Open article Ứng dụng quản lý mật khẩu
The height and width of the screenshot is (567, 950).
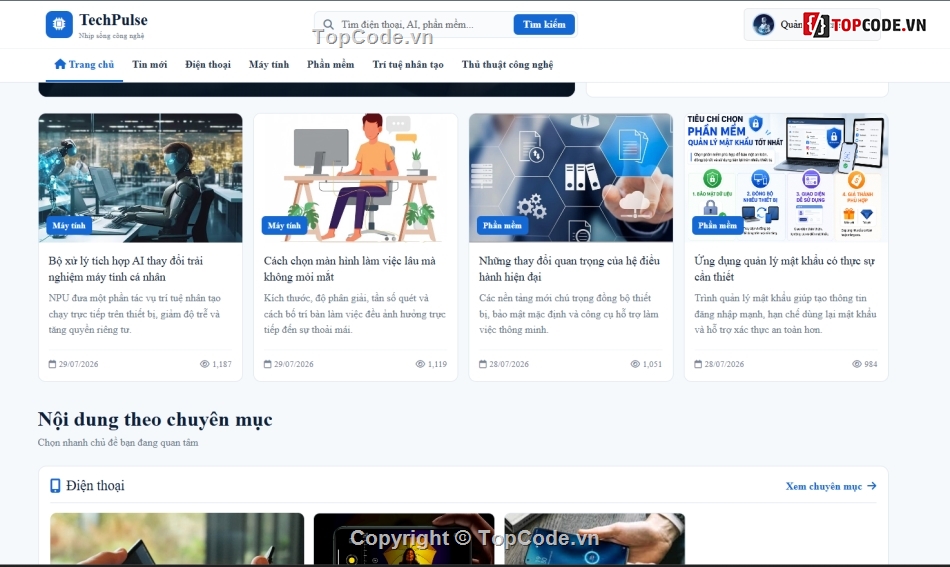[x=784, y=268]
